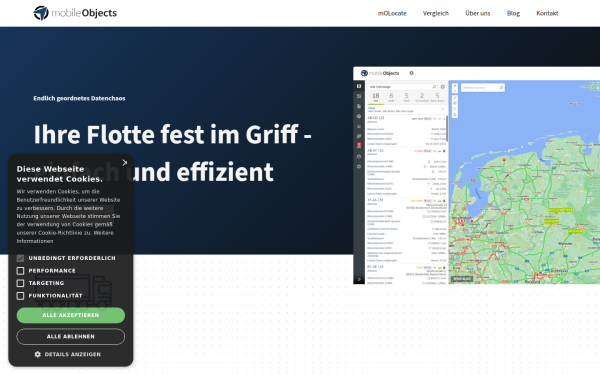Go to the Vergleich page

(435, 13)
